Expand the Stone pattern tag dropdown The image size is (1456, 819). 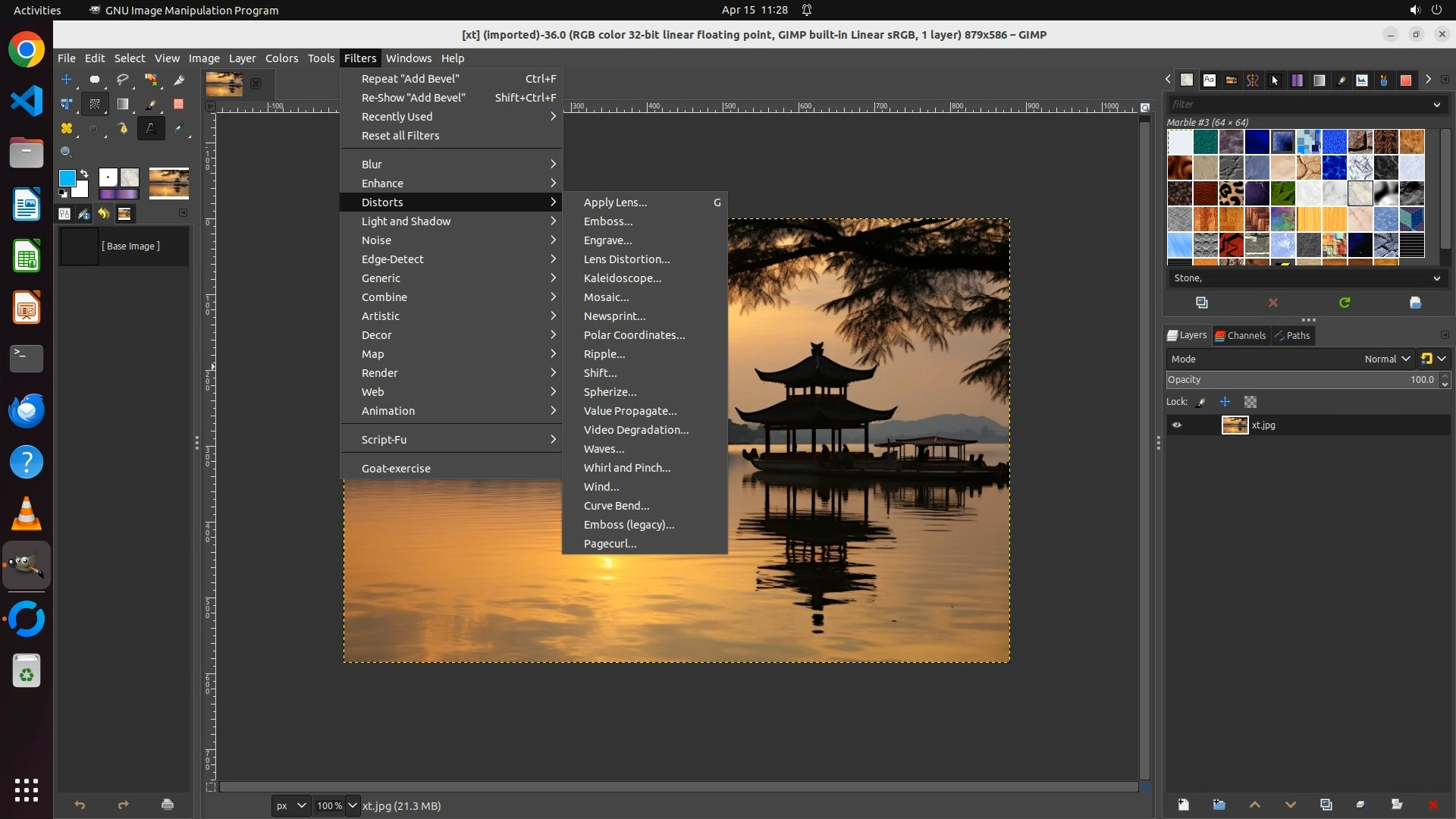click(1436, 278)
